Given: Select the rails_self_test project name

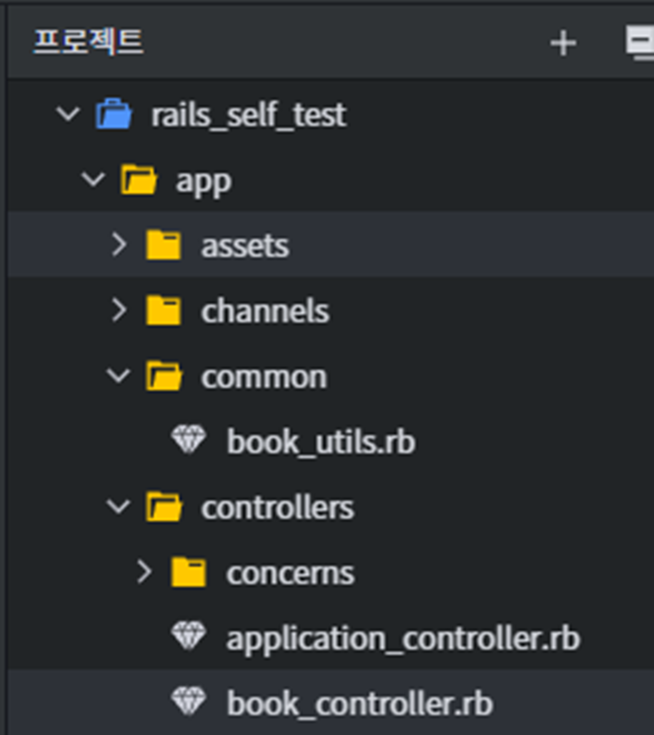Looking at the screenshot, I should [x=249, y=115].
